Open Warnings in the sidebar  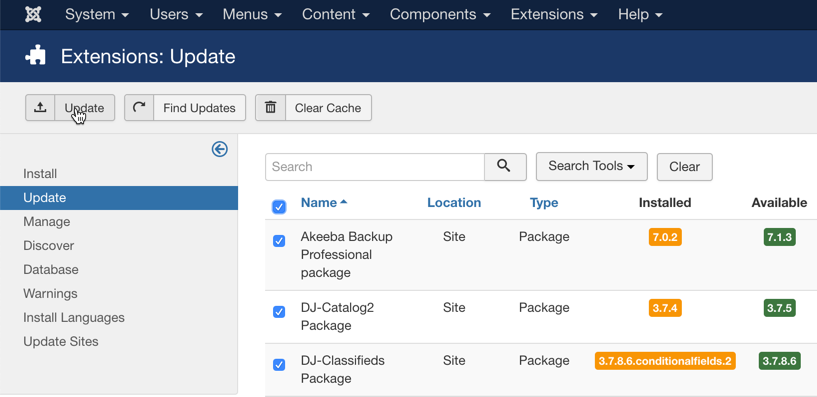pos(50,293)
